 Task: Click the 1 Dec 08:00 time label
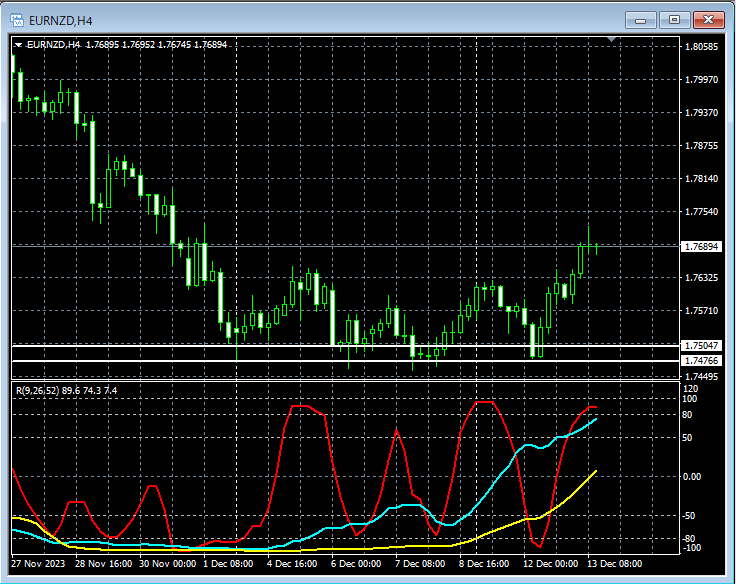tap(228, 564)
